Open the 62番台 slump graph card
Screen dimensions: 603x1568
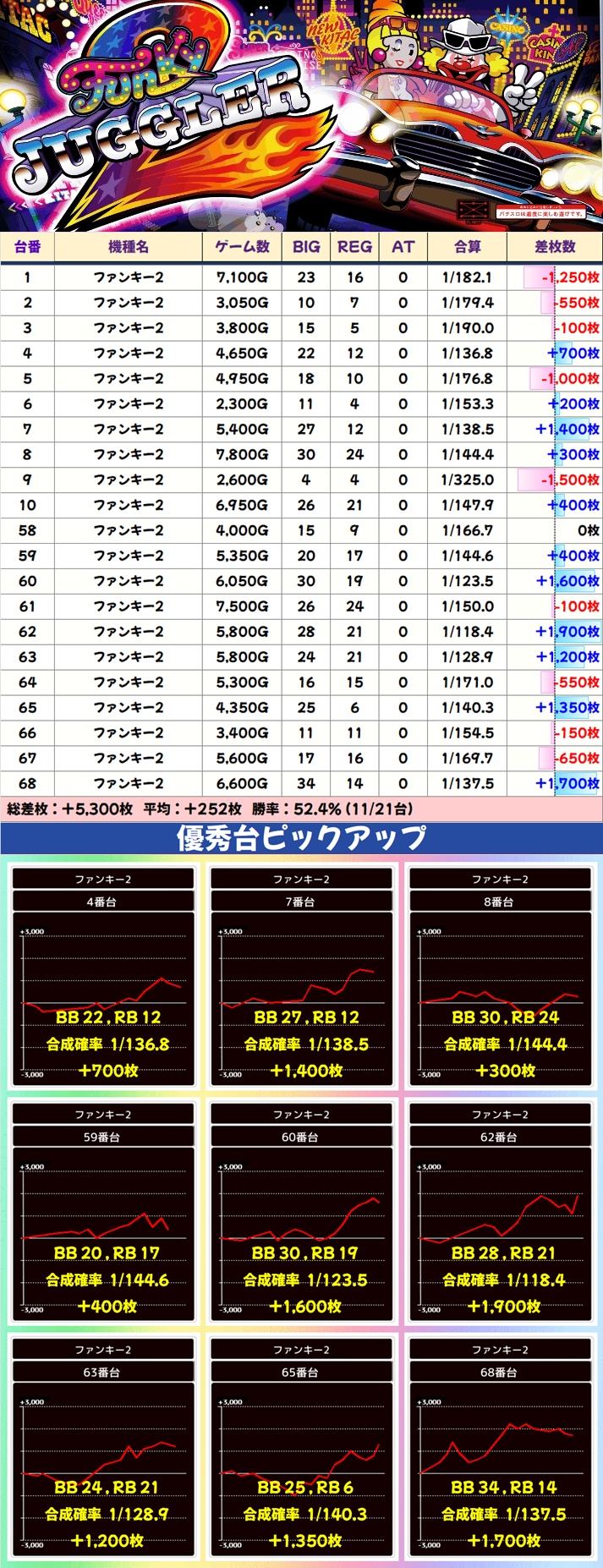pos(500,1212)
